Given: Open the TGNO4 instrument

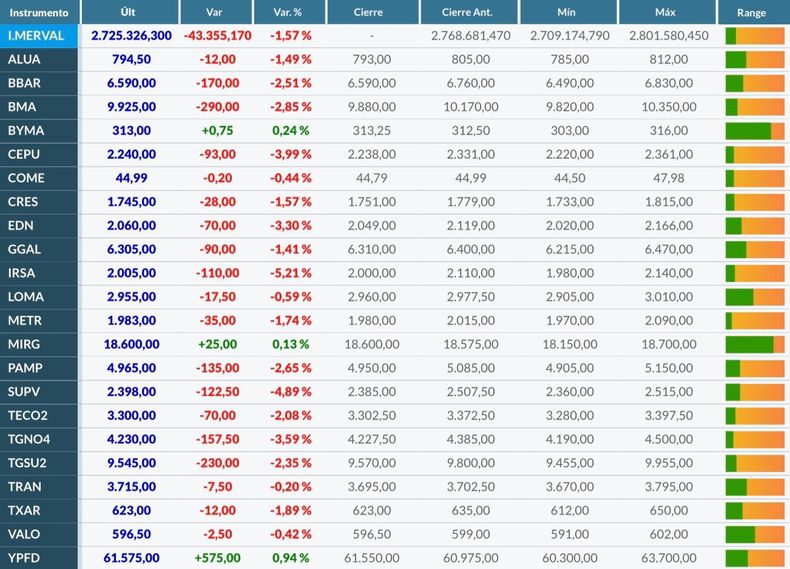Looking at the screenshot, I should (39, 439).
